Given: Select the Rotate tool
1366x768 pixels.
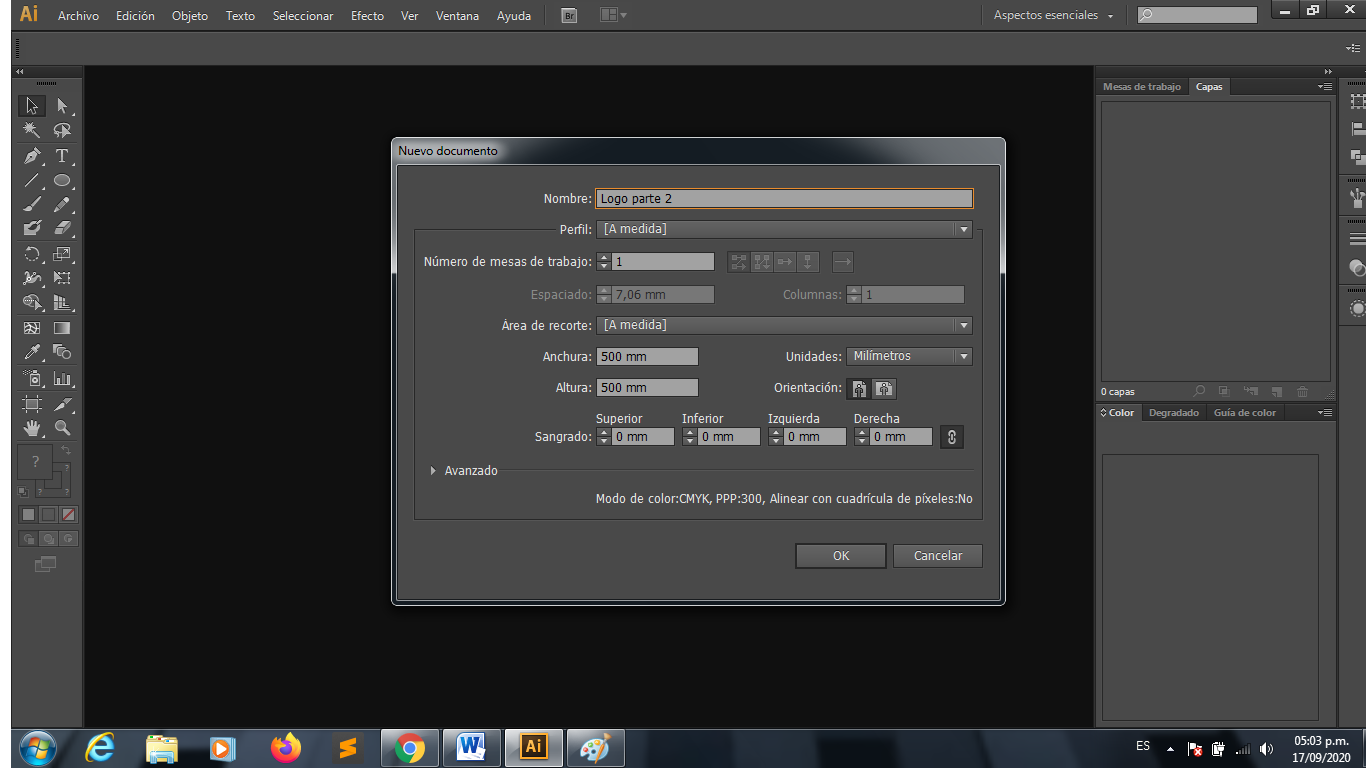Looking at the screenshot, I should tap(32, 254).
